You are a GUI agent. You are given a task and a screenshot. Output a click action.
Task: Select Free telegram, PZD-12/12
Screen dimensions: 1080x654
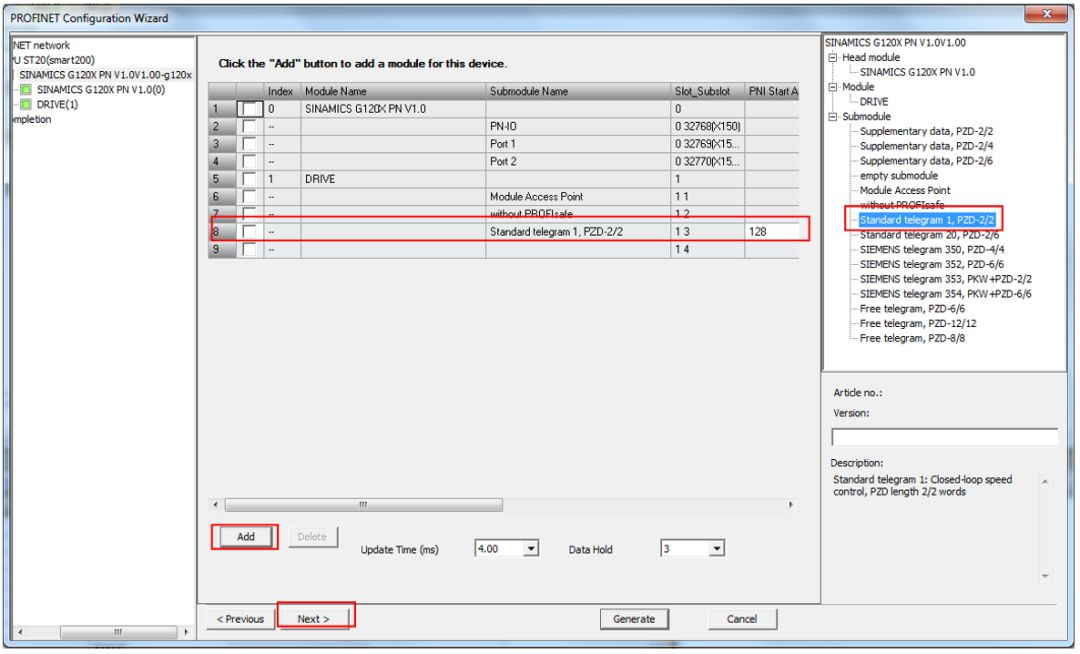pyautogui.click(x=917, y=324)
